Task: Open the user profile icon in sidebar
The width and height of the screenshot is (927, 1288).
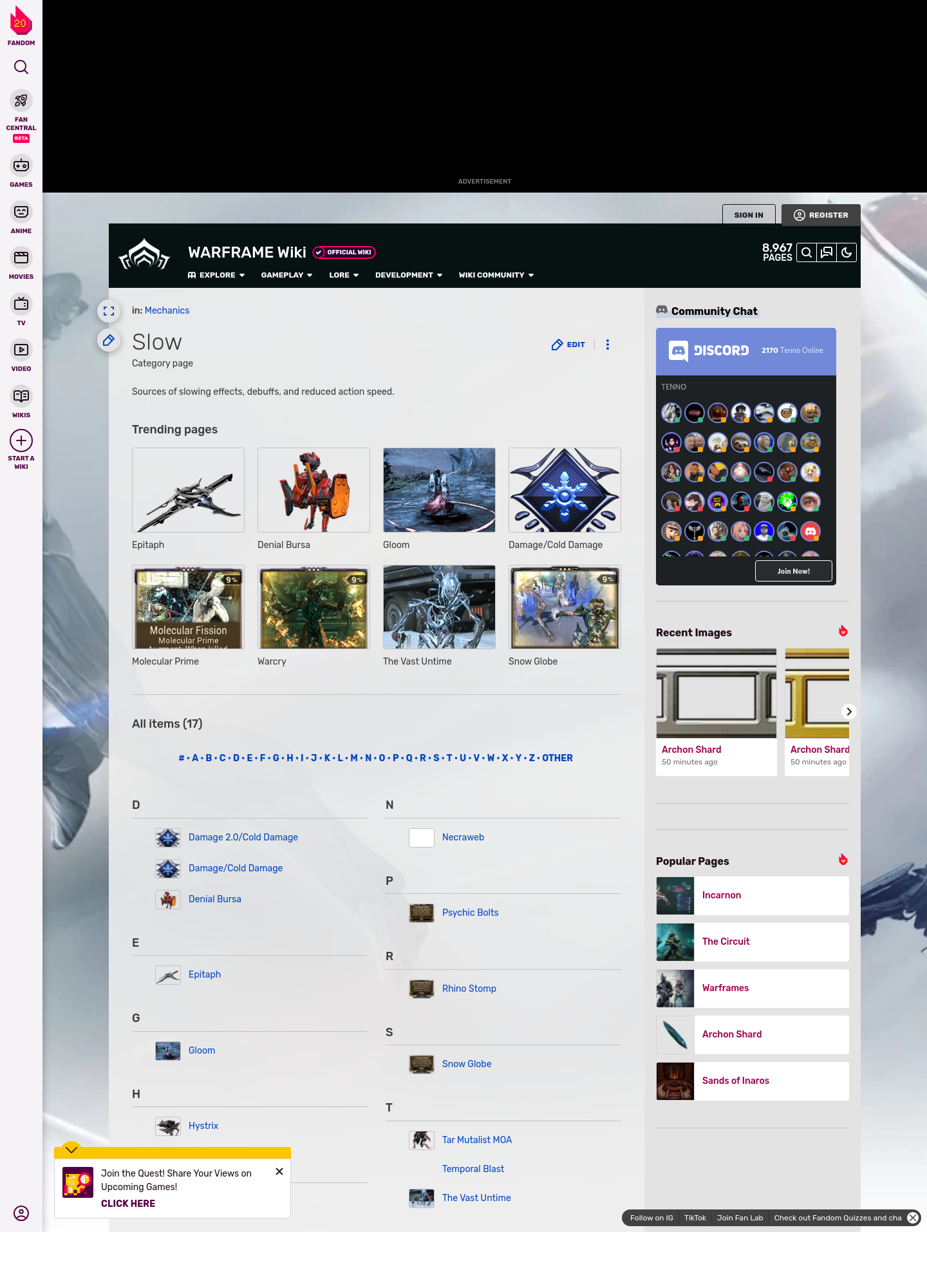Action: [21, 1213]
